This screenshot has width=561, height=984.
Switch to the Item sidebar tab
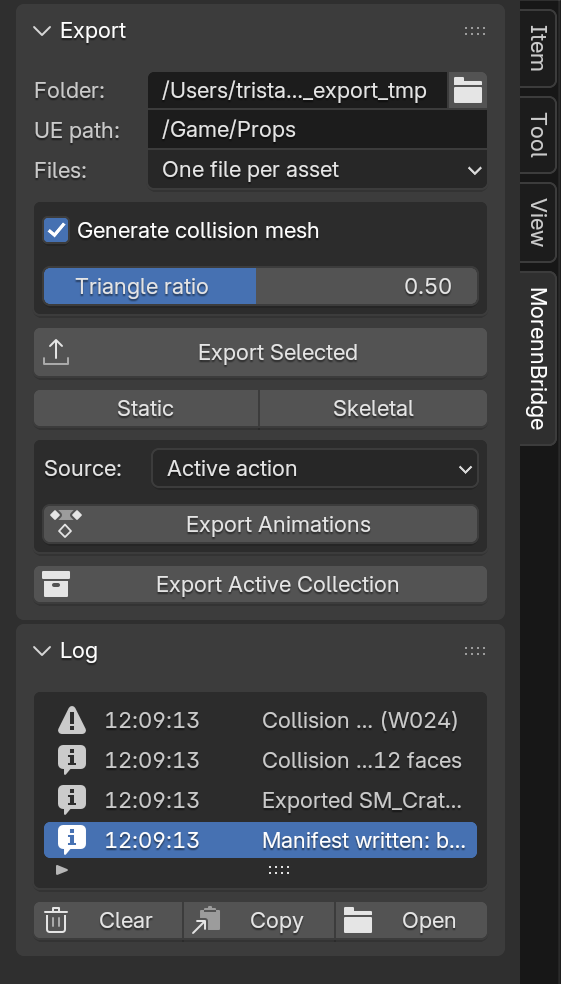[538, 48]
